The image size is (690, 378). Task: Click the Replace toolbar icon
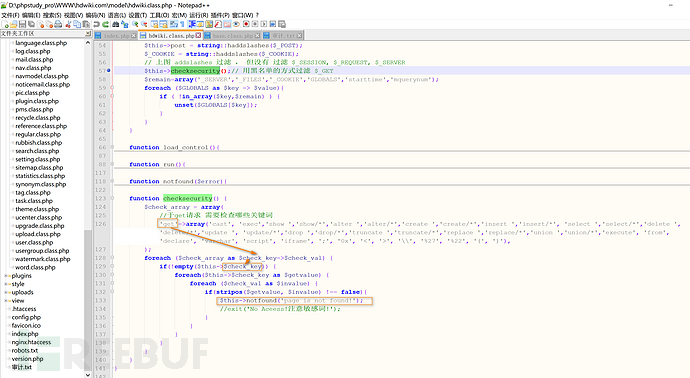(125, 24)
